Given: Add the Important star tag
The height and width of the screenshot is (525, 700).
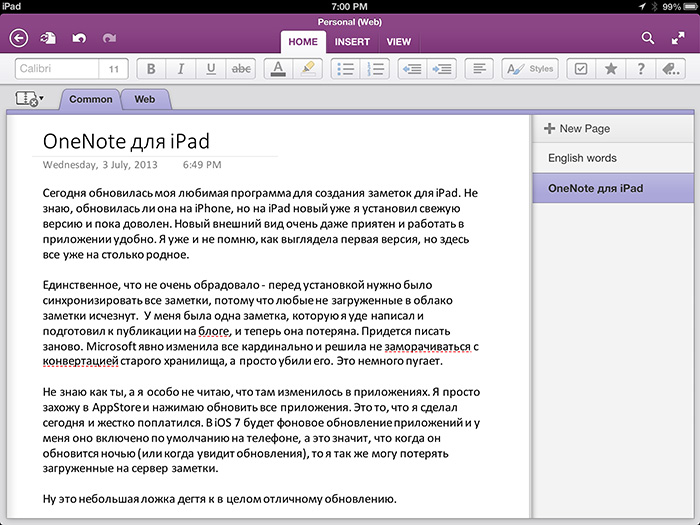Looking at the screenshot, I should (x=611, y=69).
